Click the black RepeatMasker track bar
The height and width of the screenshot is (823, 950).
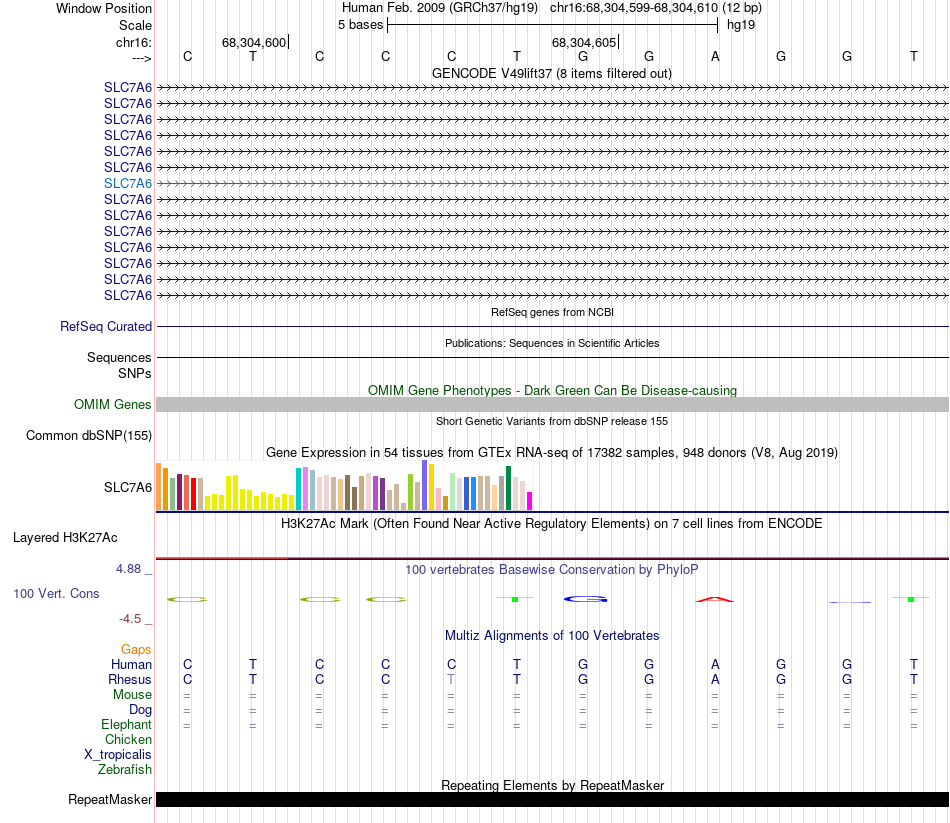552,799
